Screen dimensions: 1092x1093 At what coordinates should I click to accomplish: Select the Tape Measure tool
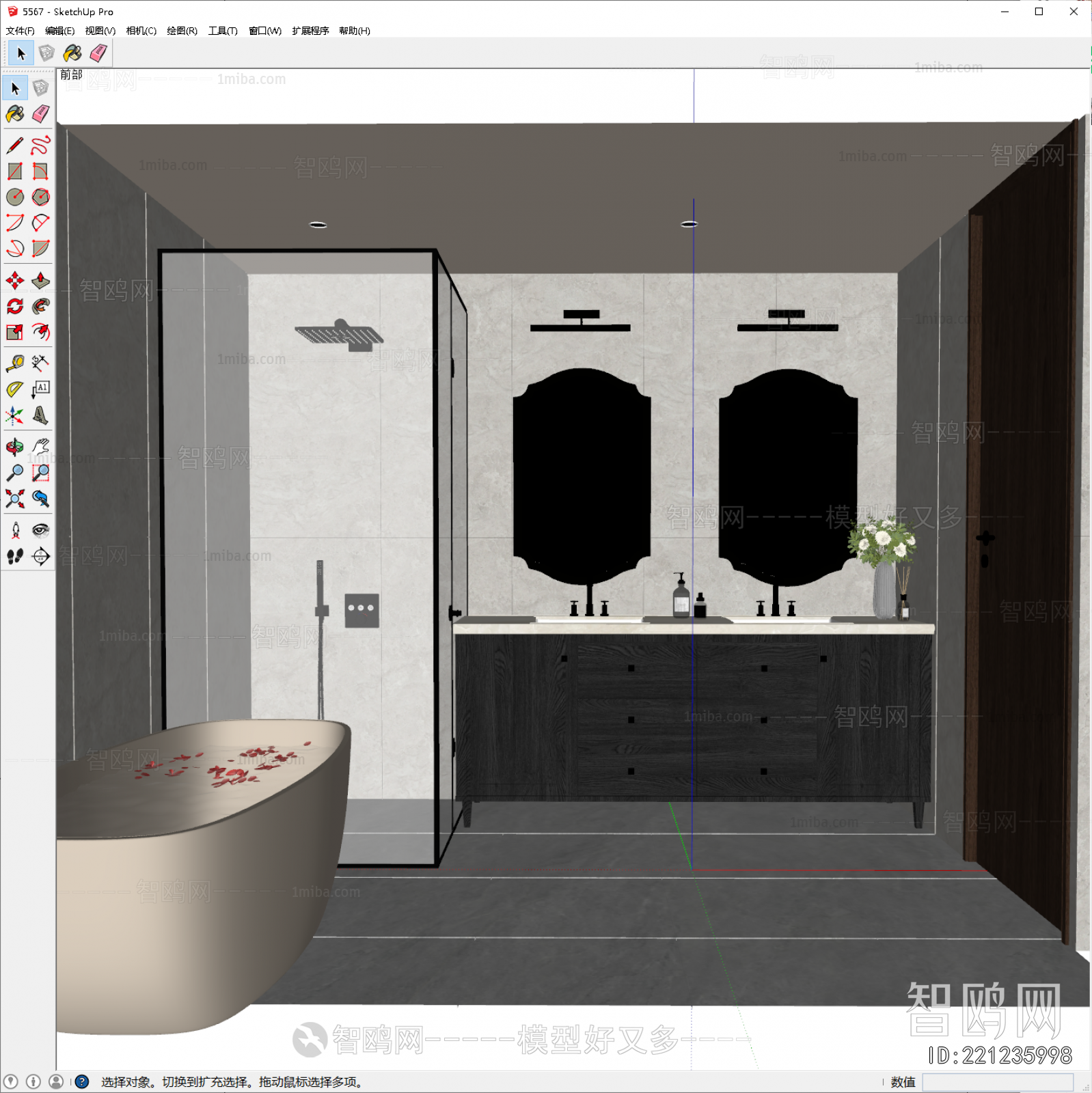(x=15, y=363)
